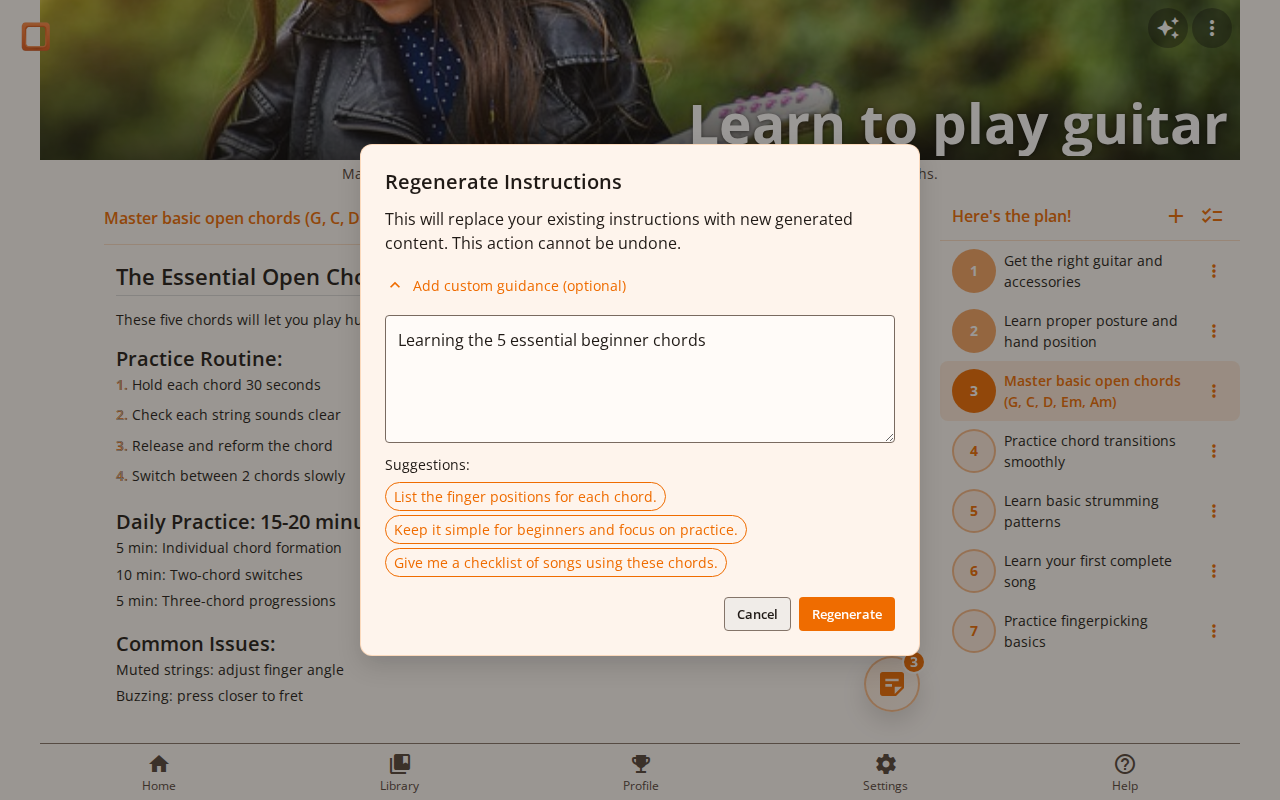The height and width of the screenshot is (800, 1280).
Task: Choose suggestion 'Keep it simple for beginners'
Action: tap(566, 530)
